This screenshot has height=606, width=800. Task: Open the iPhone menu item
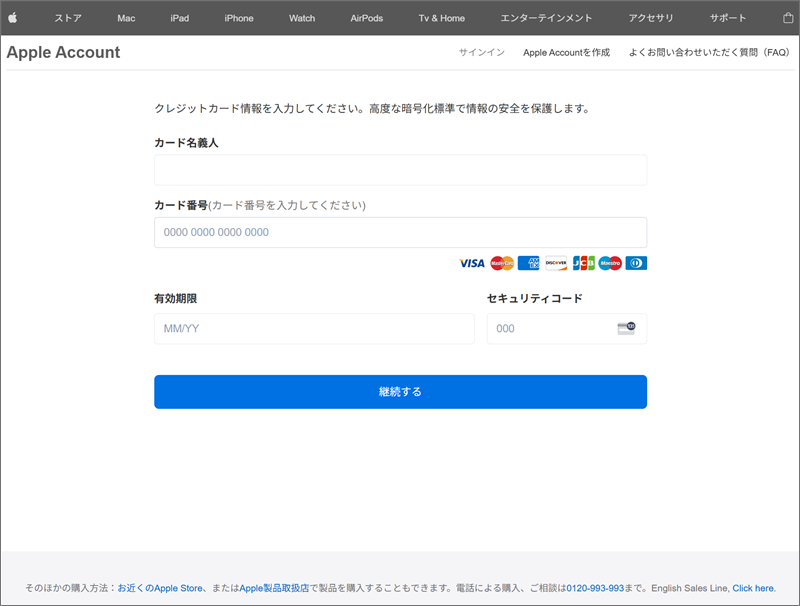(x=239, y=18)
